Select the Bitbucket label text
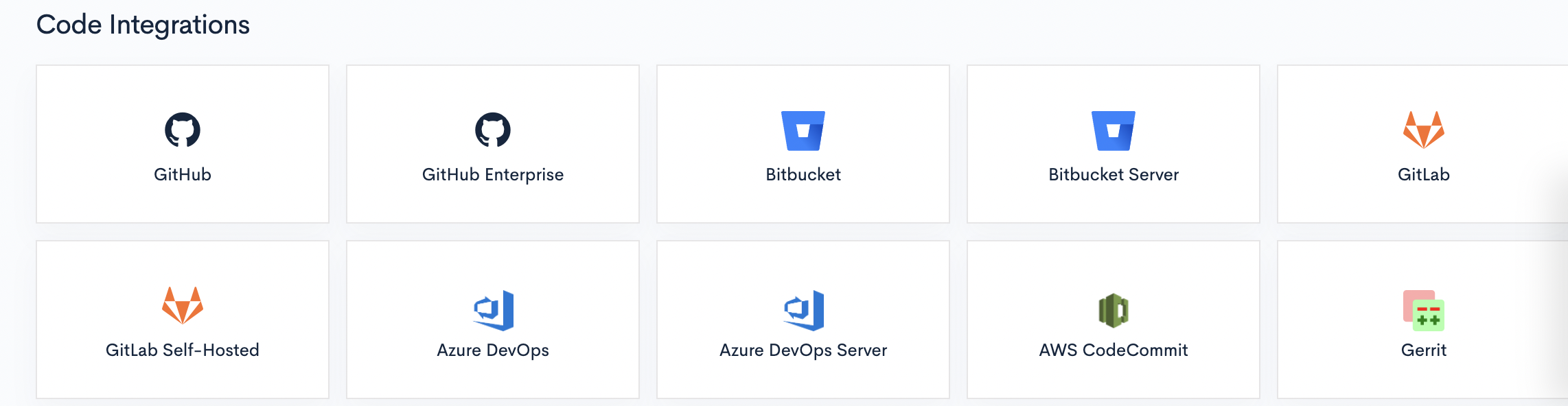 tap(803, 174)
